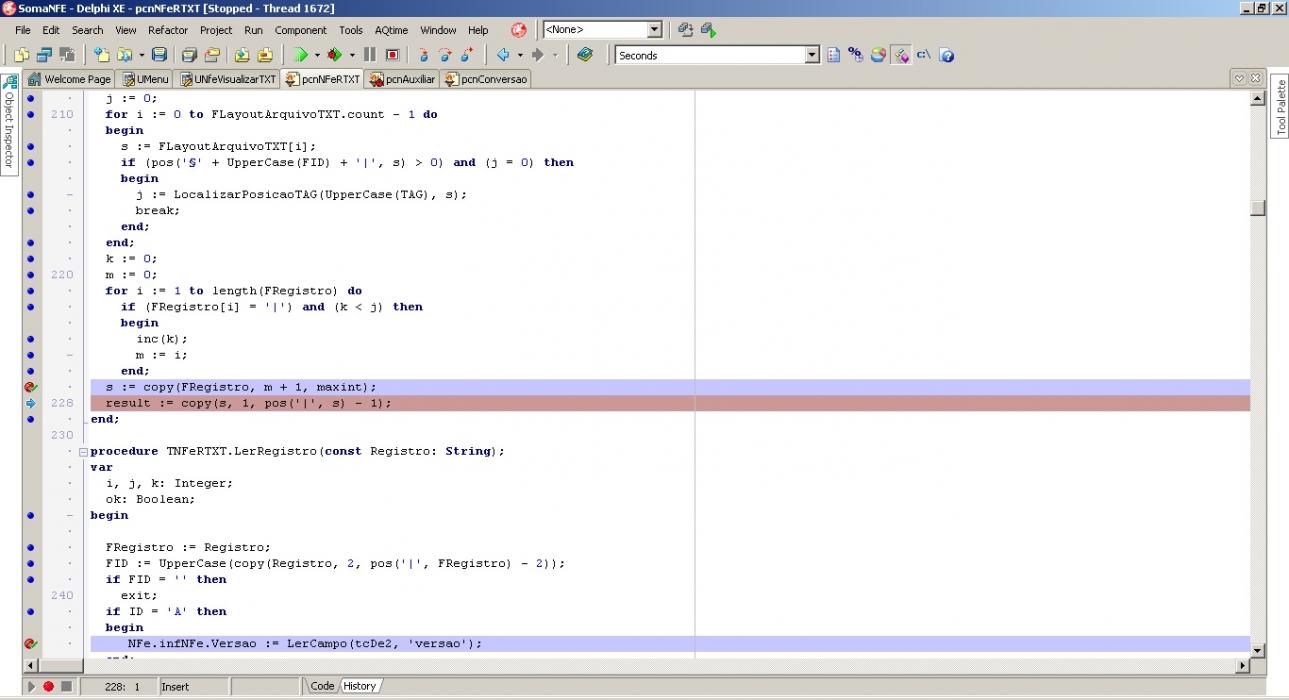Open the <None> desktop layout dropdown
The image size is (1289, 700).
tap(654, 30)
